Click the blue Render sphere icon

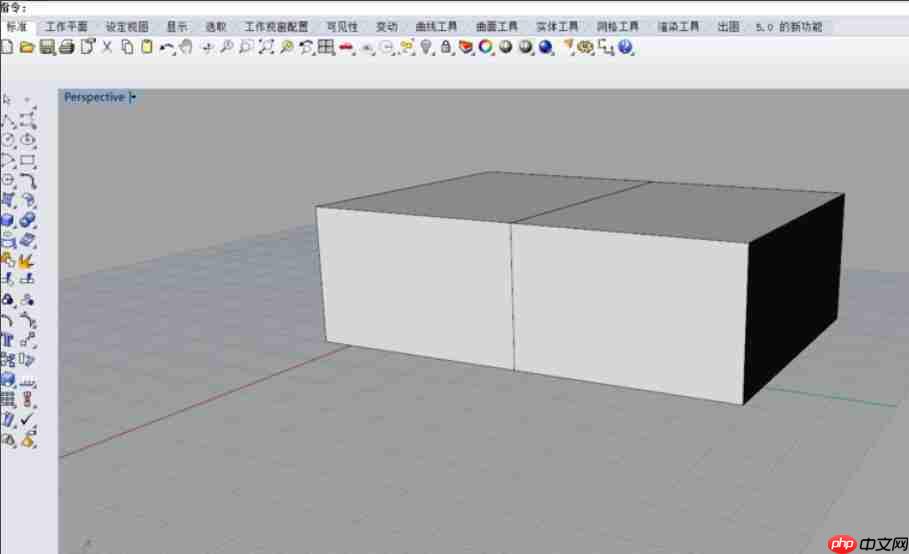tap(546, 47)
